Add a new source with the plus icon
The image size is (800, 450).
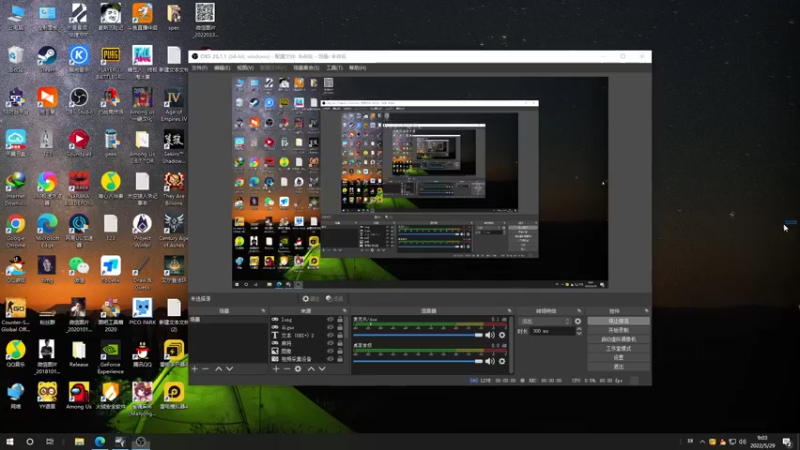click(x=276, y=368)
